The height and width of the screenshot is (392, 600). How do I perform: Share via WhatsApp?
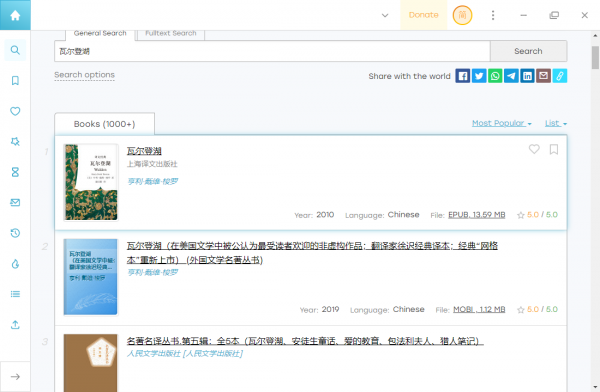coord(495,76)
